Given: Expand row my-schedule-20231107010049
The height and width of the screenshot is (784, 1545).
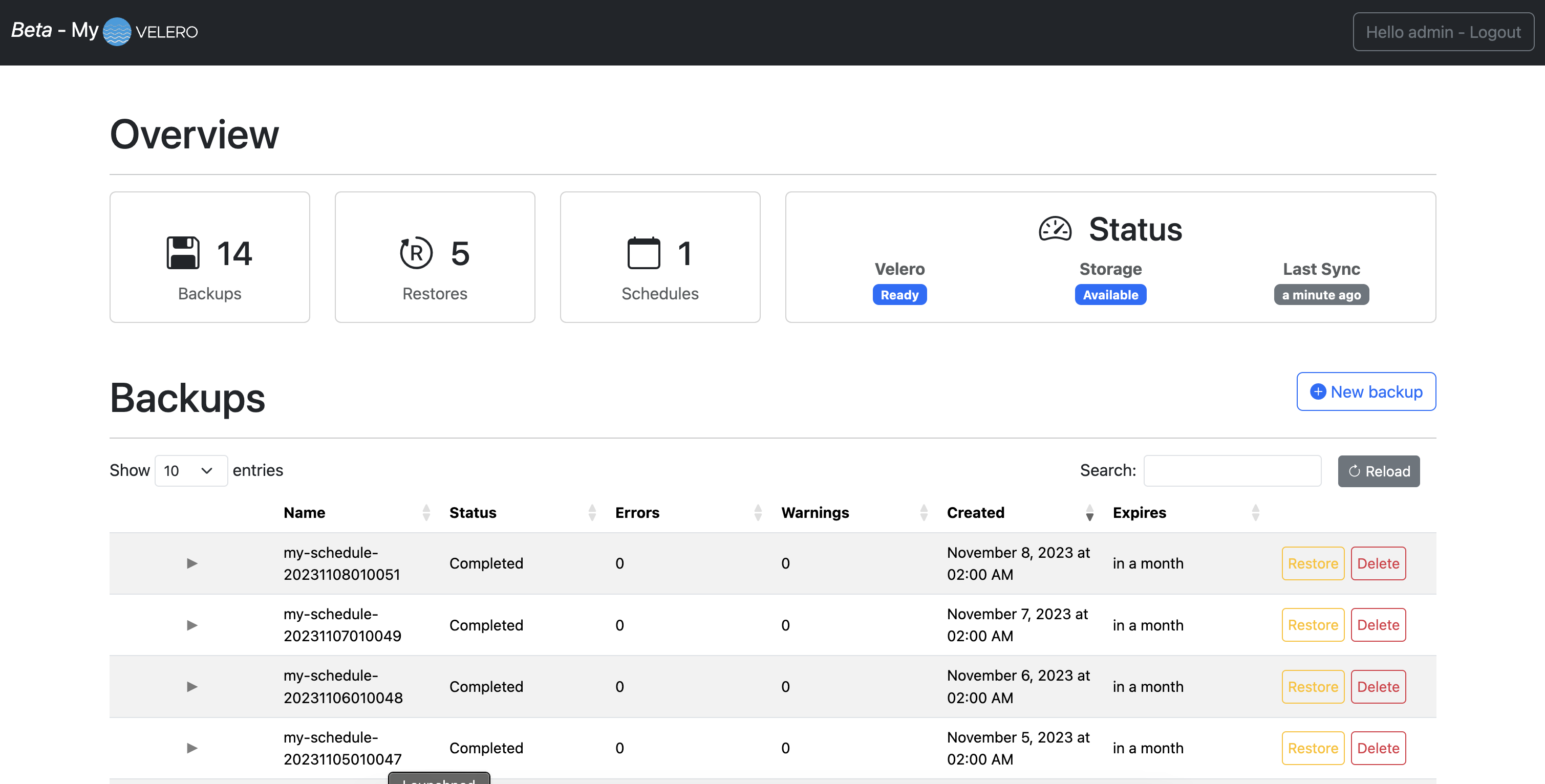Looking at the screenshot, I should (192, 625).
